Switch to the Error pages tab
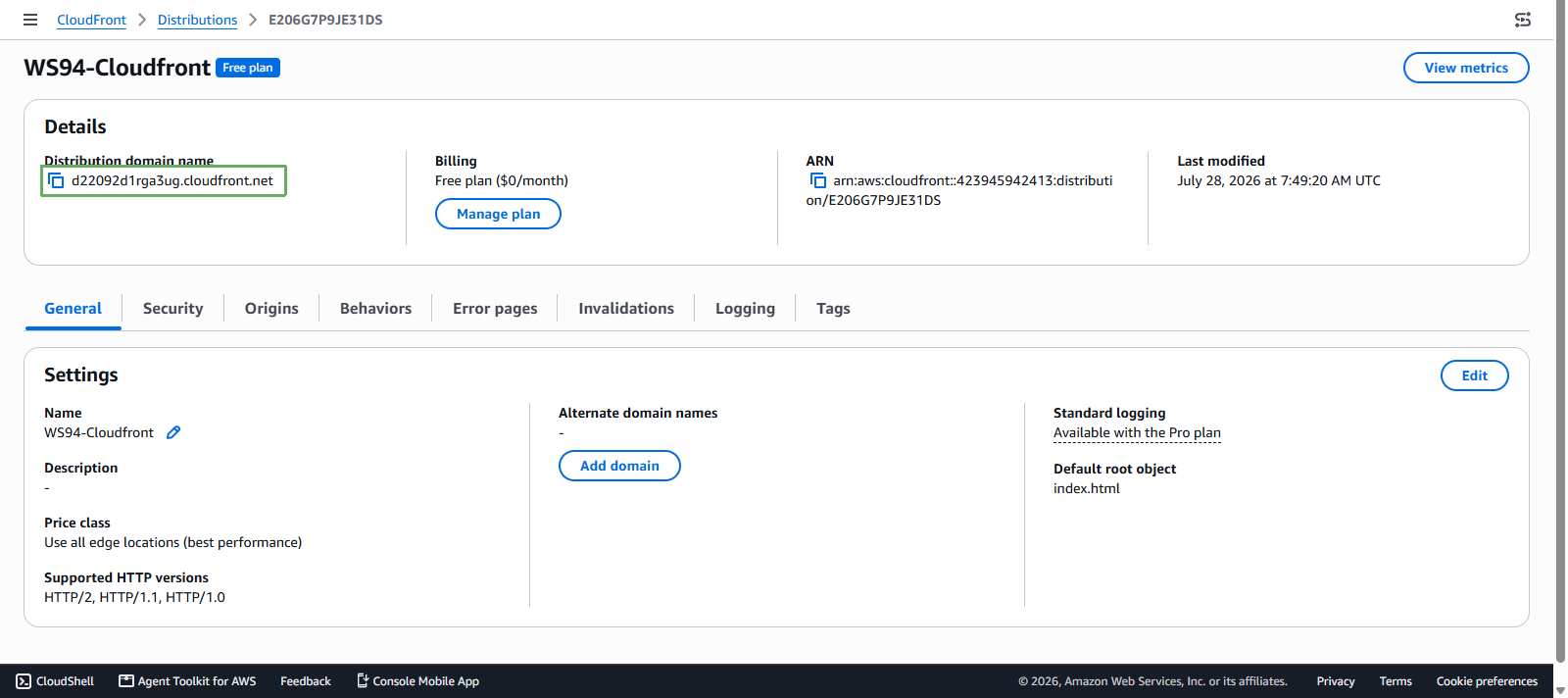Image resolution: width=1568 pixels, height=698 pixels. 495,309
